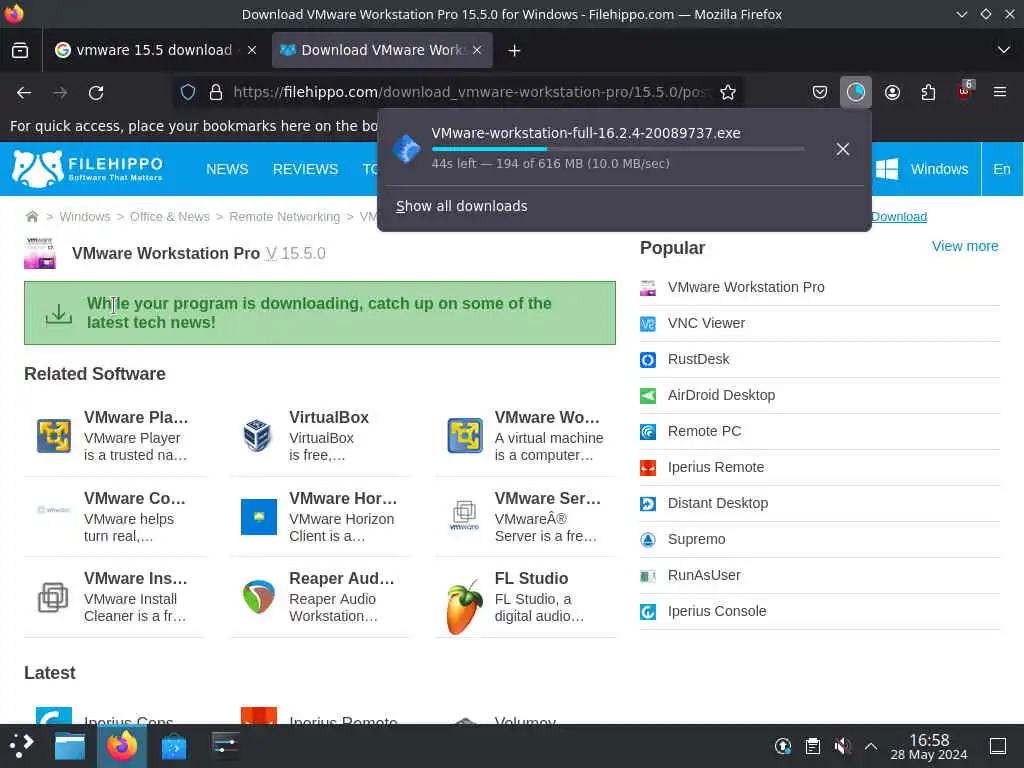Select the Download VMware Workstation tab

[382, 50]
